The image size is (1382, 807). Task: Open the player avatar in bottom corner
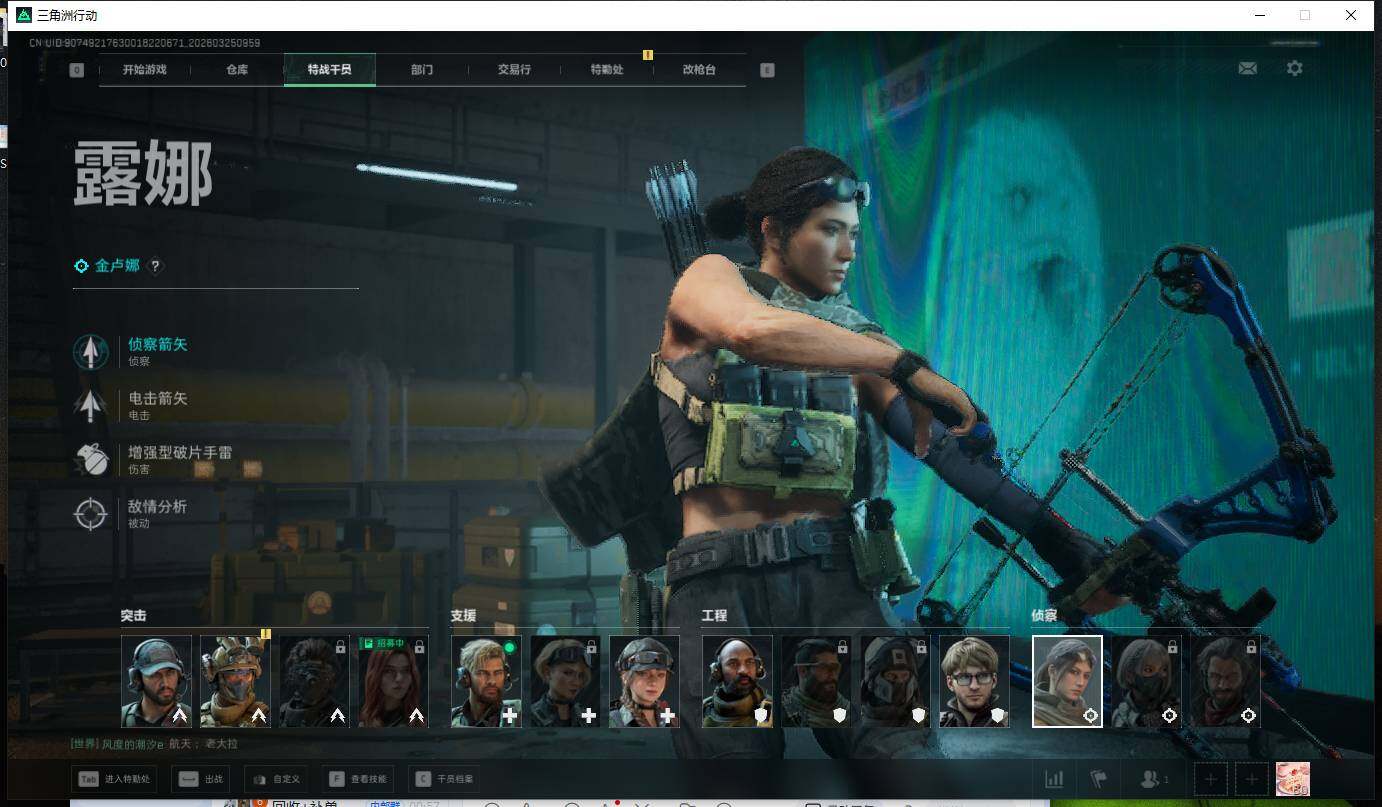pos(1293,779)
